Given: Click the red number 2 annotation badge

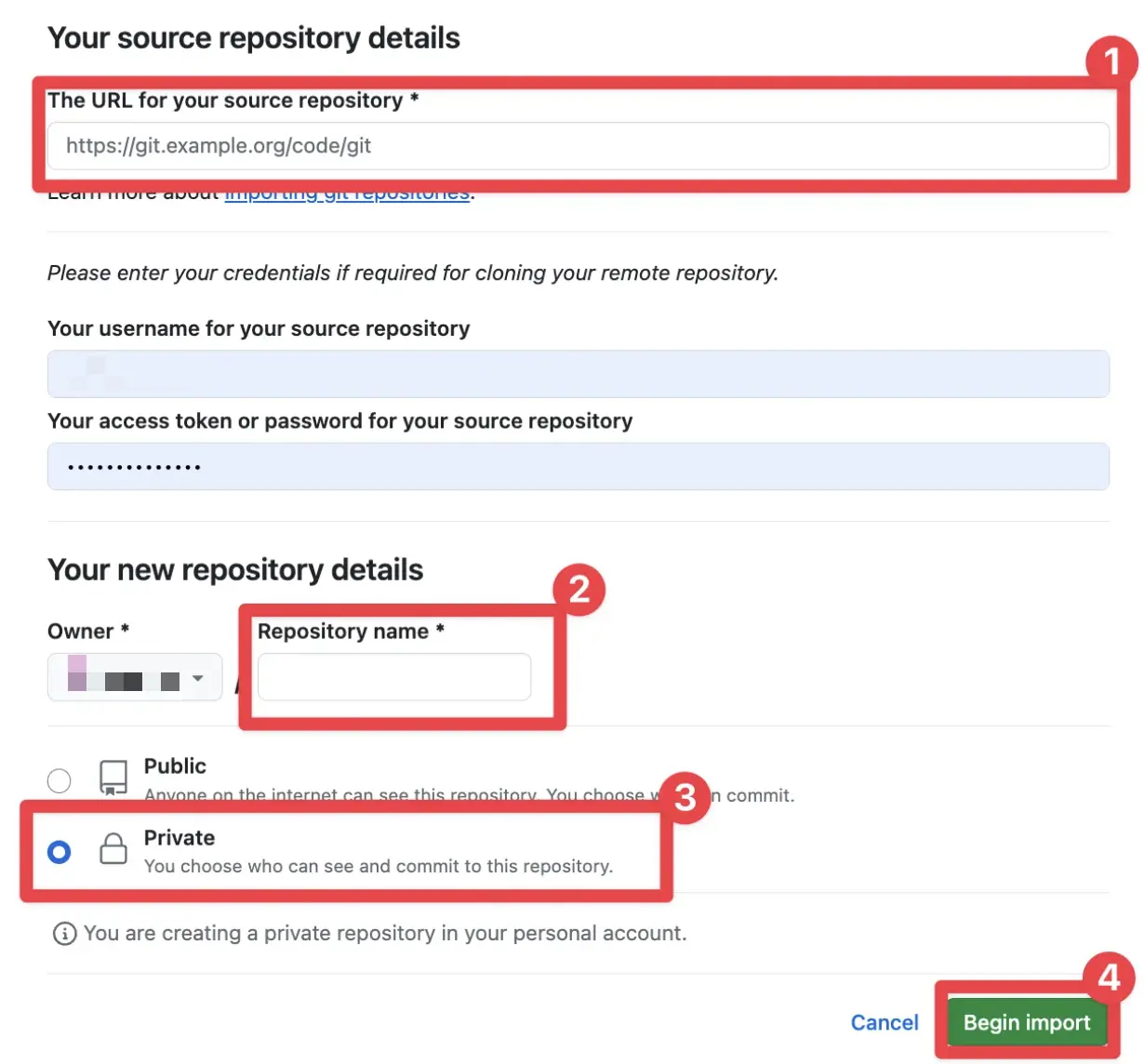Looking at the screenshot, I should (x=579, y=589).
